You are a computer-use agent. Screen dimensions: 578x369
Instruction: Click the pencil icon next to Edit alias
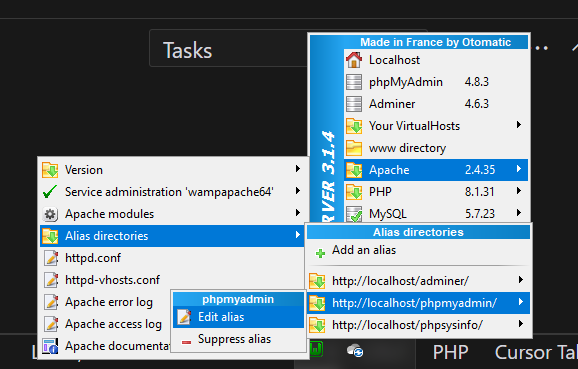(184, 317)
